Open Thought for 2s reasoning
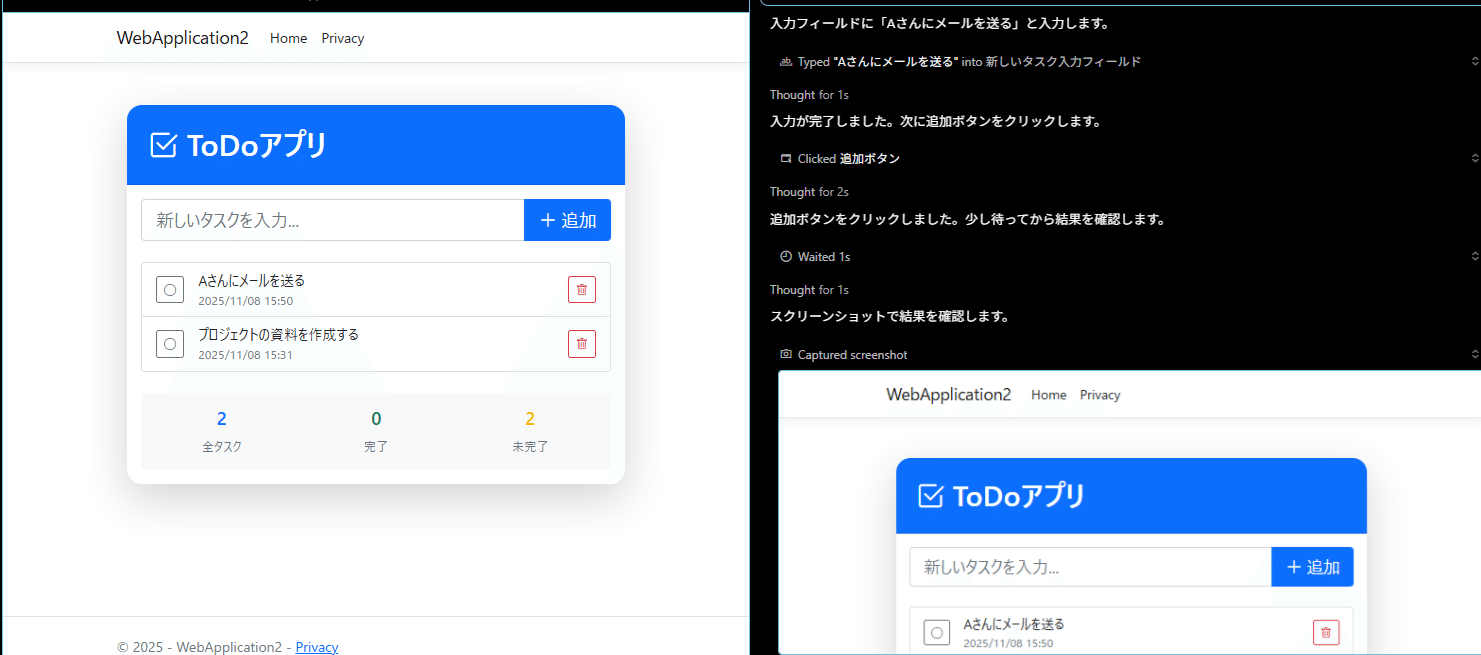This screenshot has height=655, width=1481. tap(809, 192)
